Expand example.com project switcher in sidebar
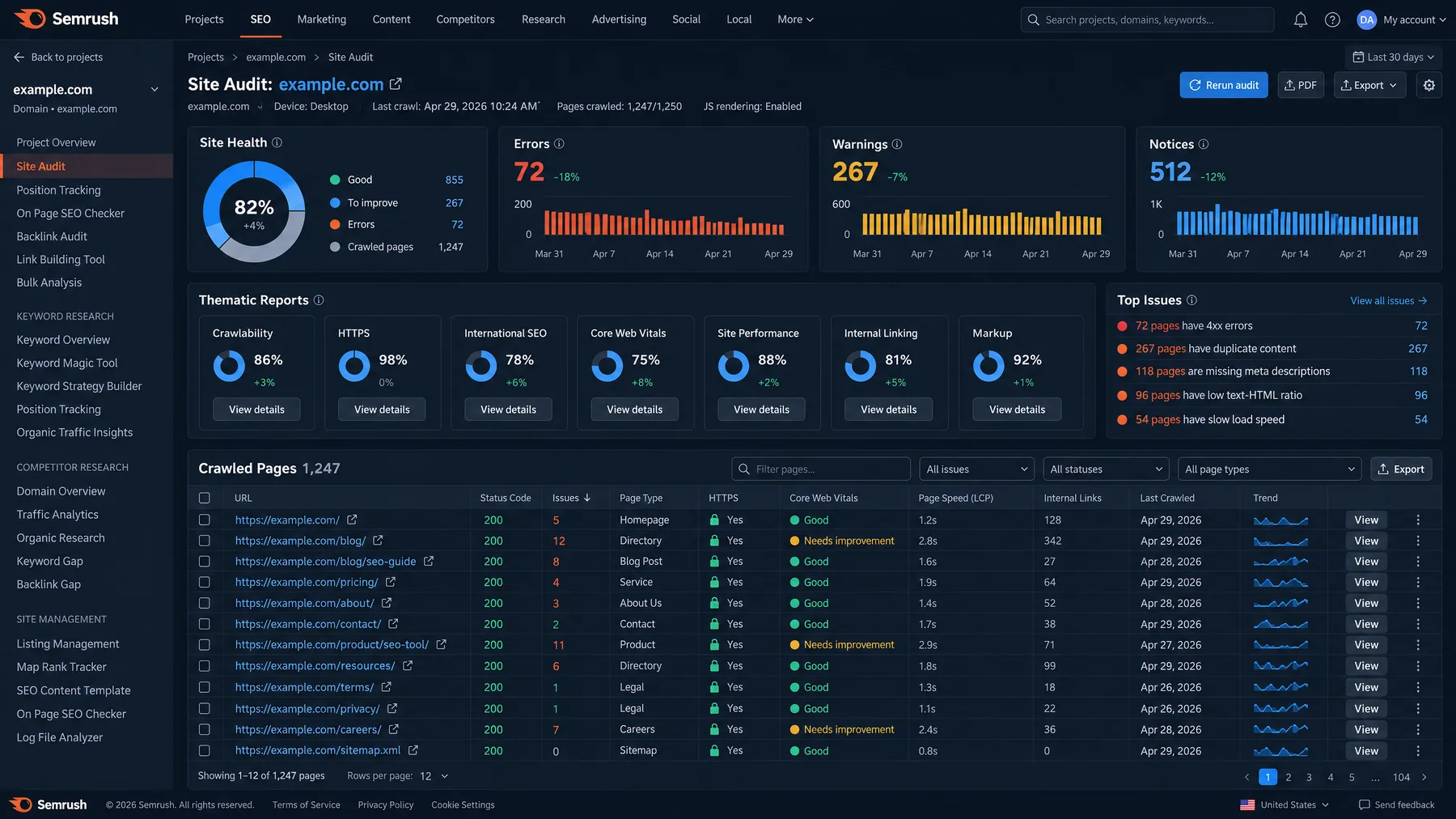Viewport: 1456px width, 819px height. tap(154, 90)
